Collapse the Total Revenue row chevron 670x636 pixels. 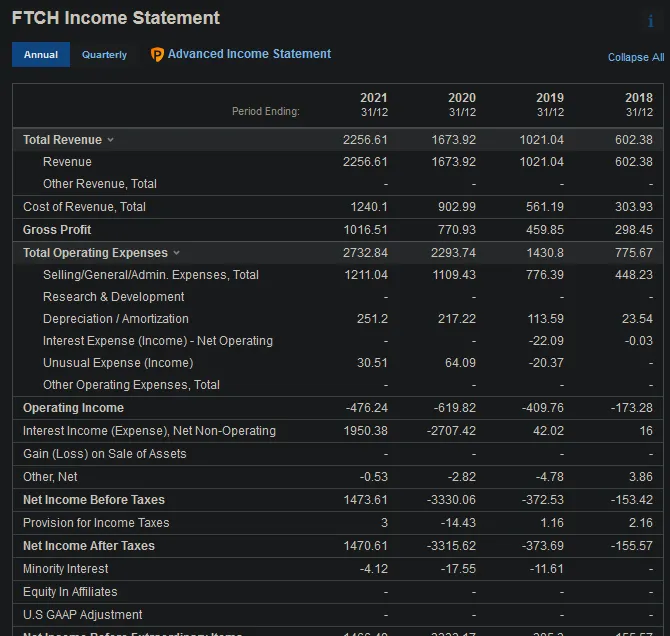(111, 140)
